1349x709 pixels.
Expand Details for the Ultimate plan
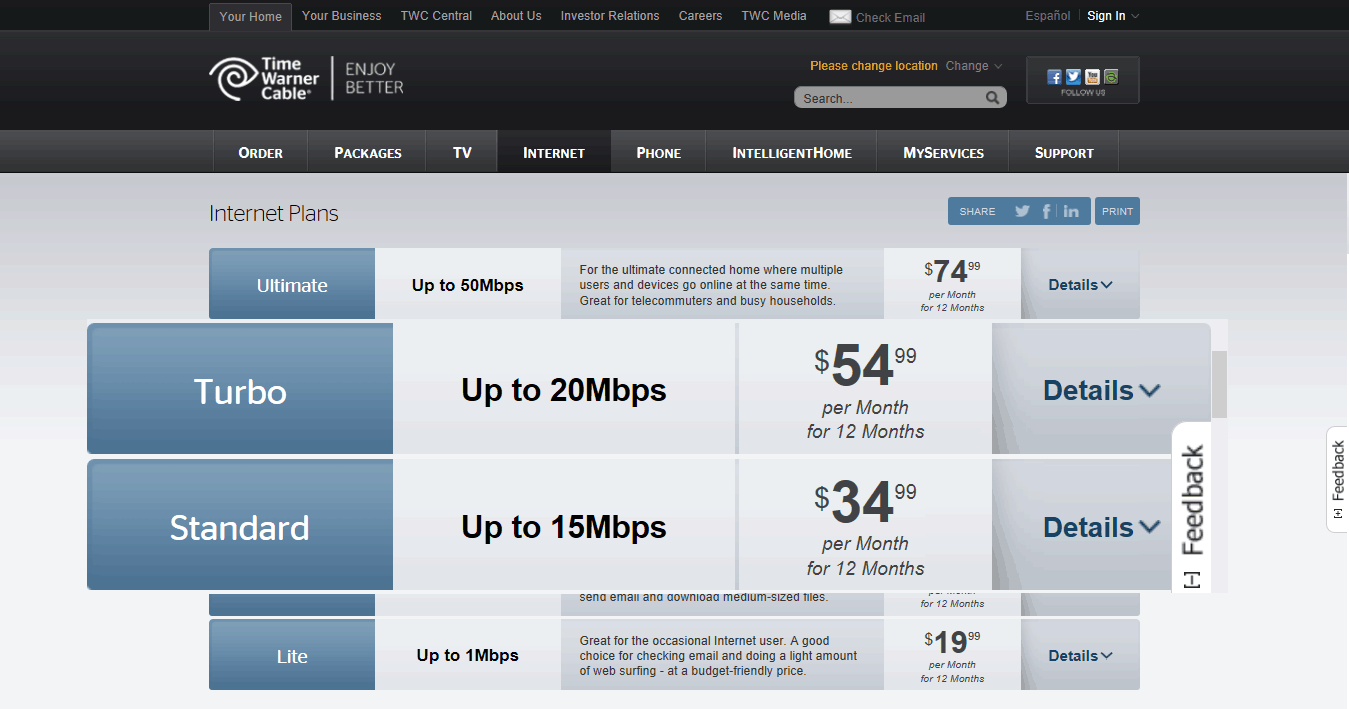point(1080,285)
